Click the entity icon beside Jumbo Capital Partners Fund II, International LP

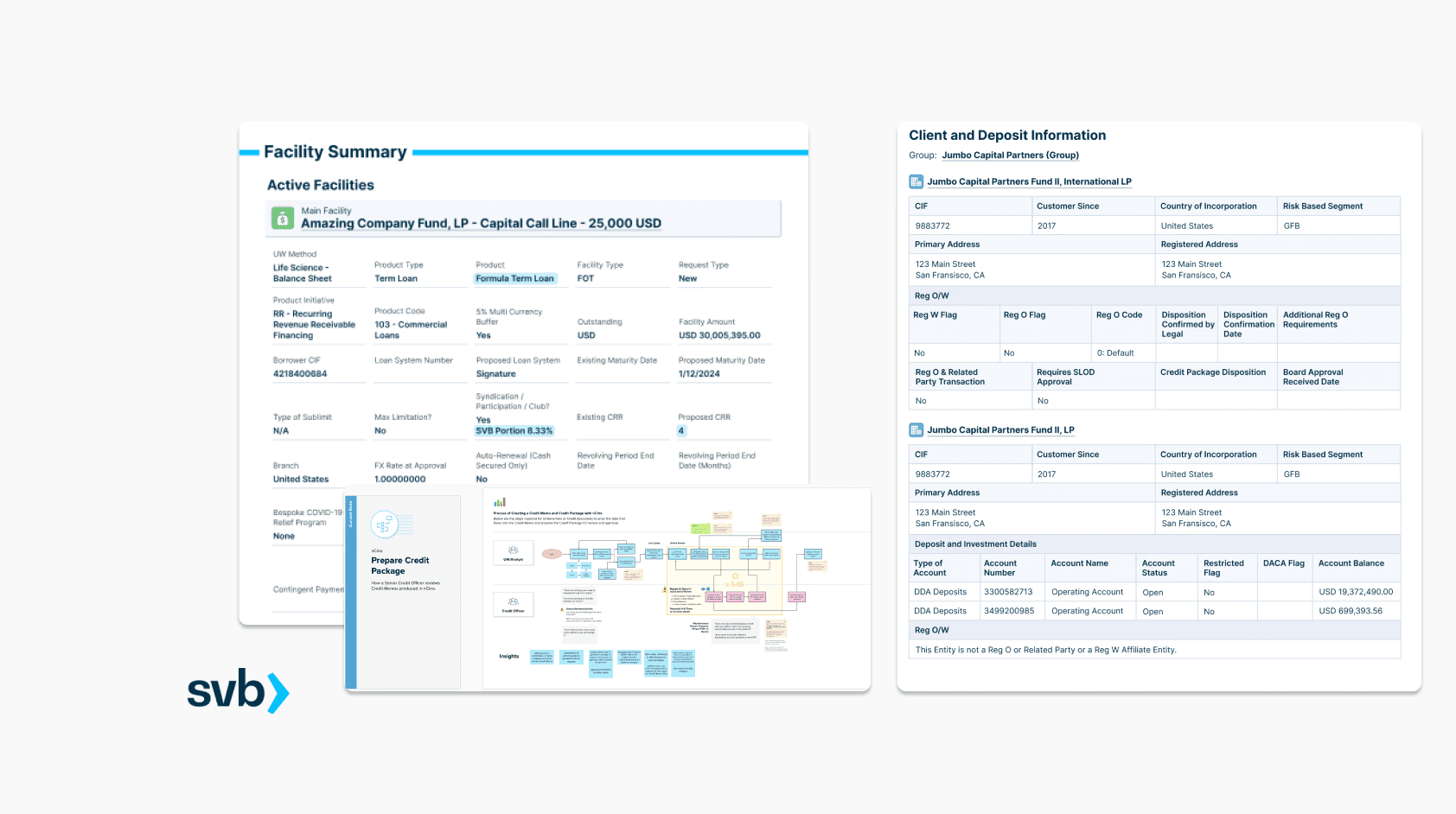pyautogui.click(x=916, y=181)
